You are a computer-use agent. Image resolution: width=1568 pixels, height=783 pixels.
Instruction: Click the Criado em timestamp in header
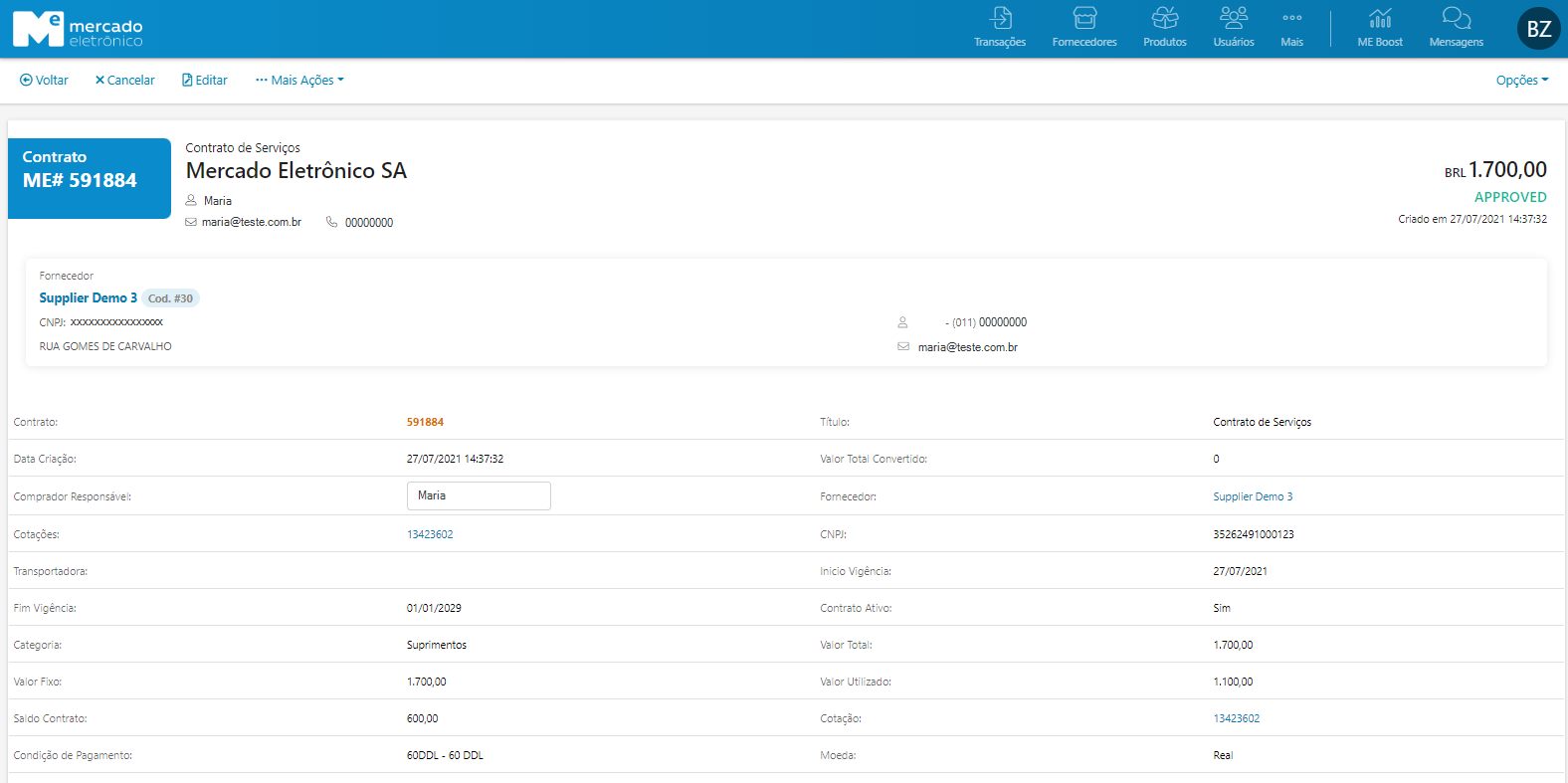click(1472, 219)
